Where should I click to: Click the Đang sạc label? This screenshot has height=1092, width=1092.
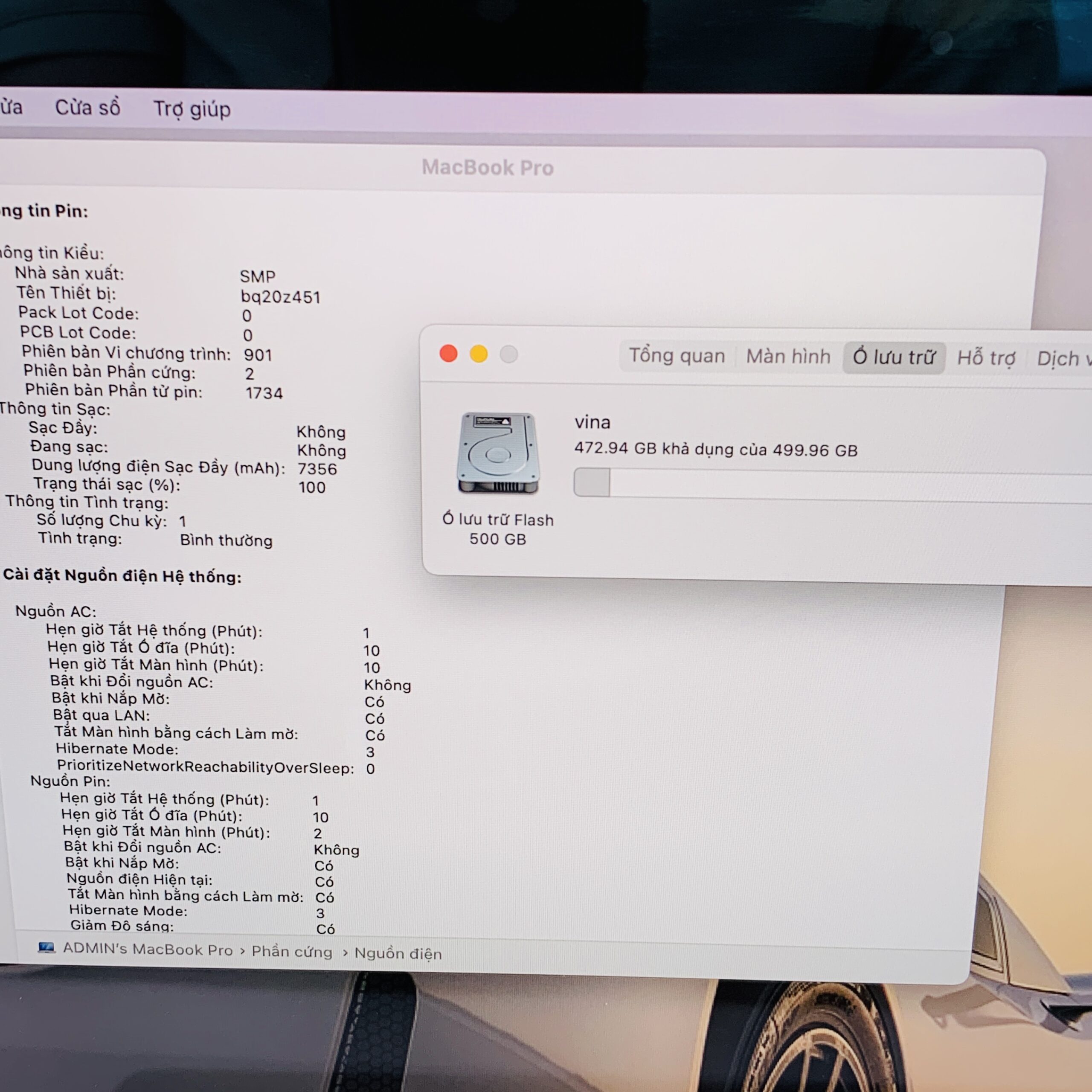[x=69, y=447]
